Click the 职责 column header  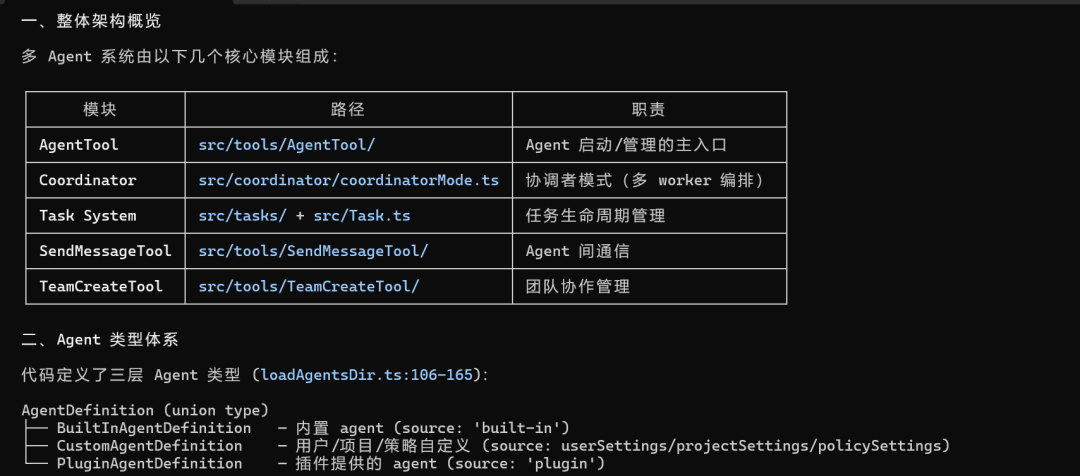coord(648,110)
